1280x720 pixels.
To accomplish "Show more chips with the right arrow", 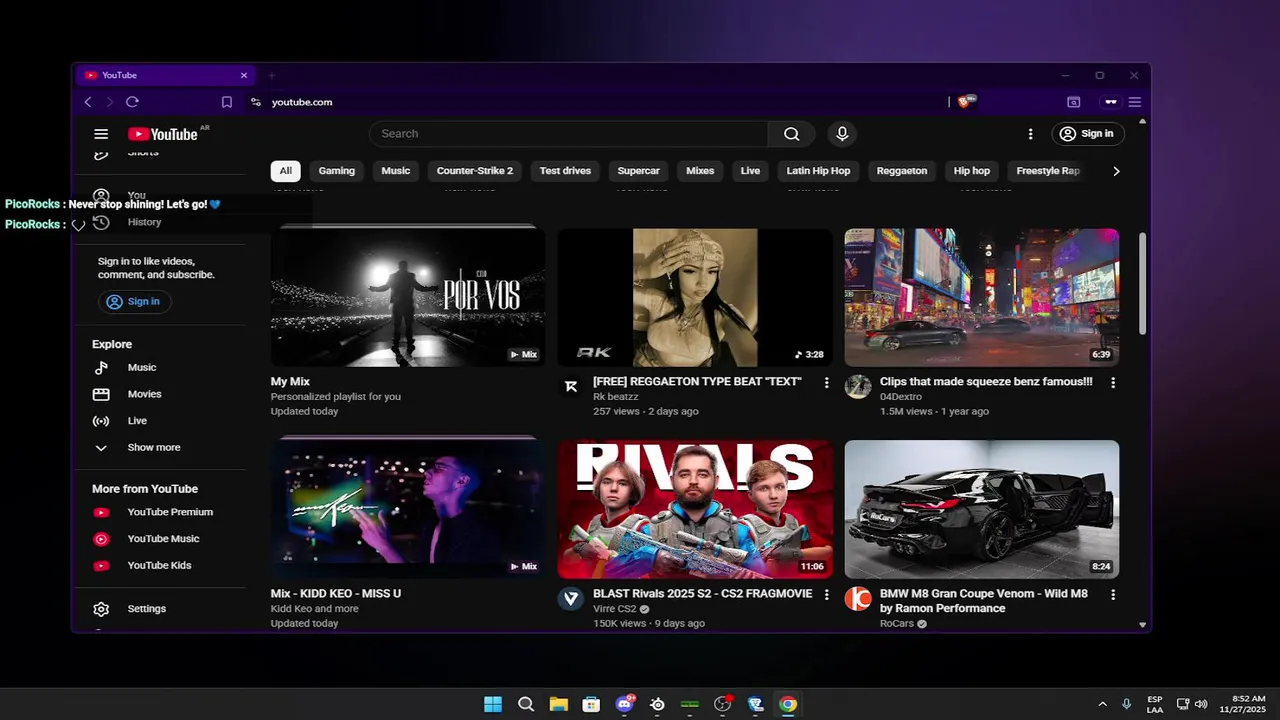I will [x=1116, y=171].
